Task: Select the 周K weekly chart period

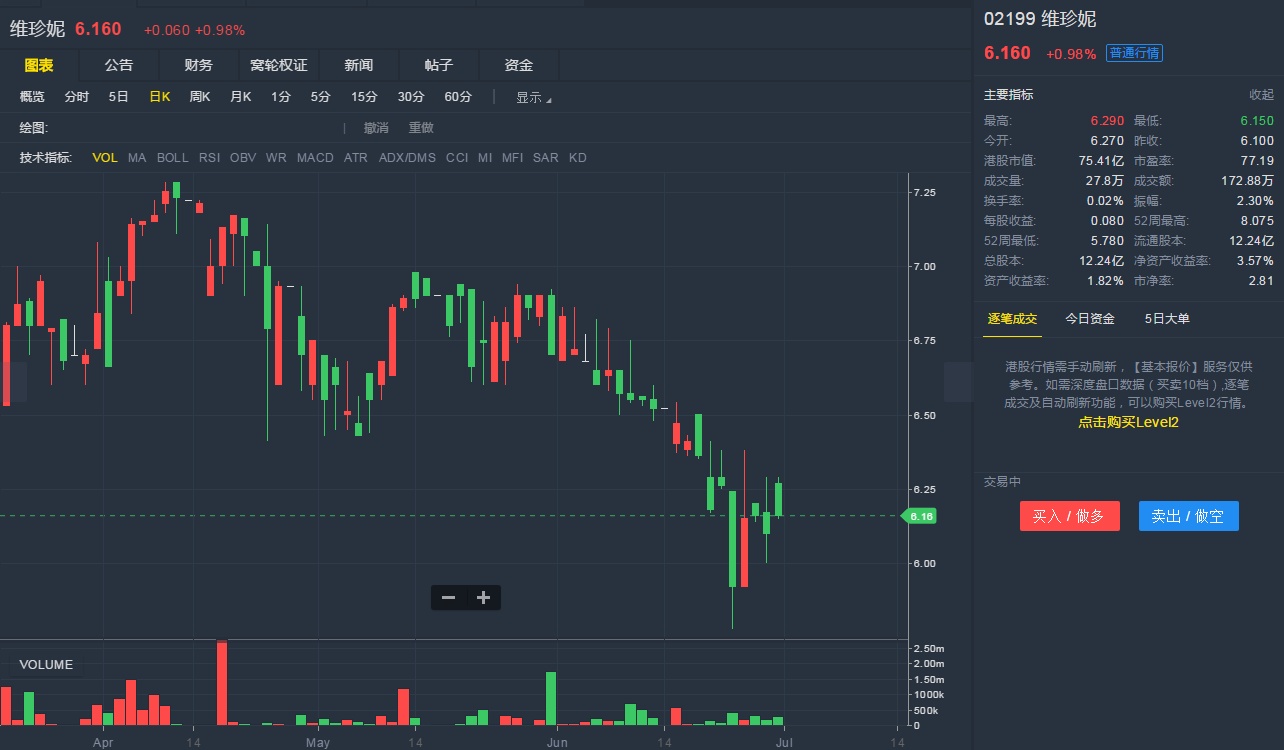Action: 200,97
